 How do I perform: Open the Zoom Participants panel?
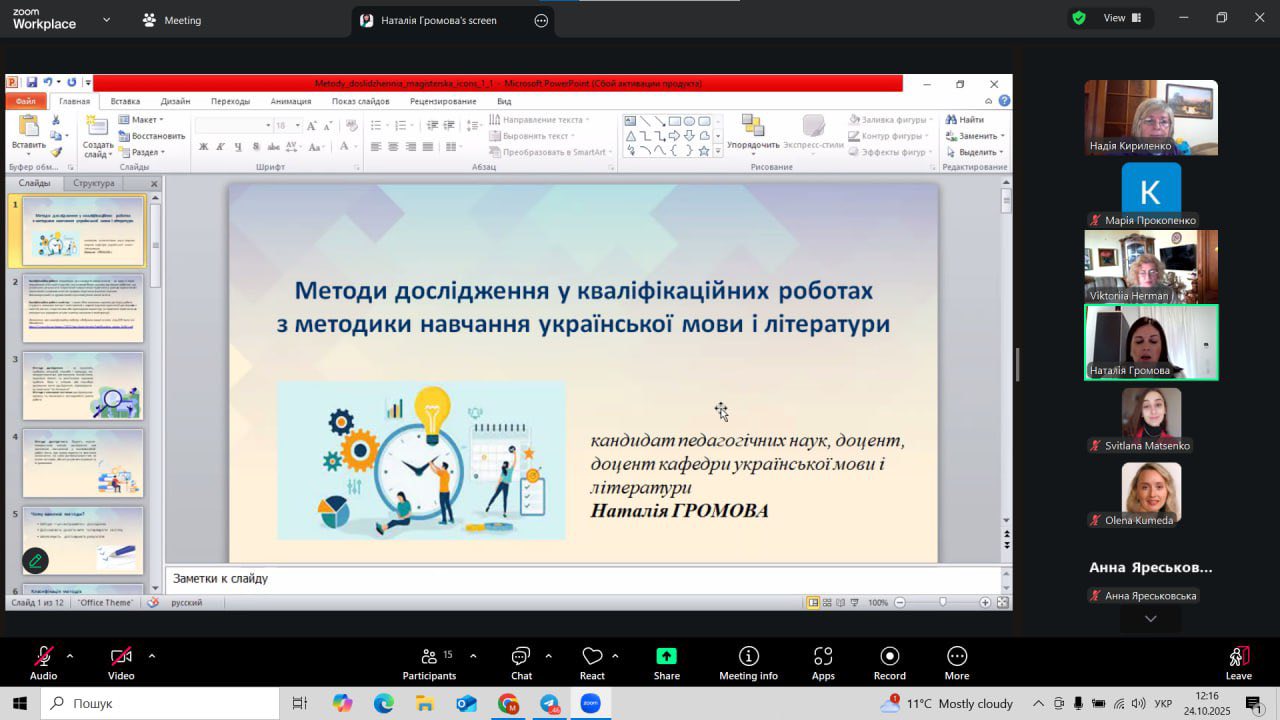[429, 661]
